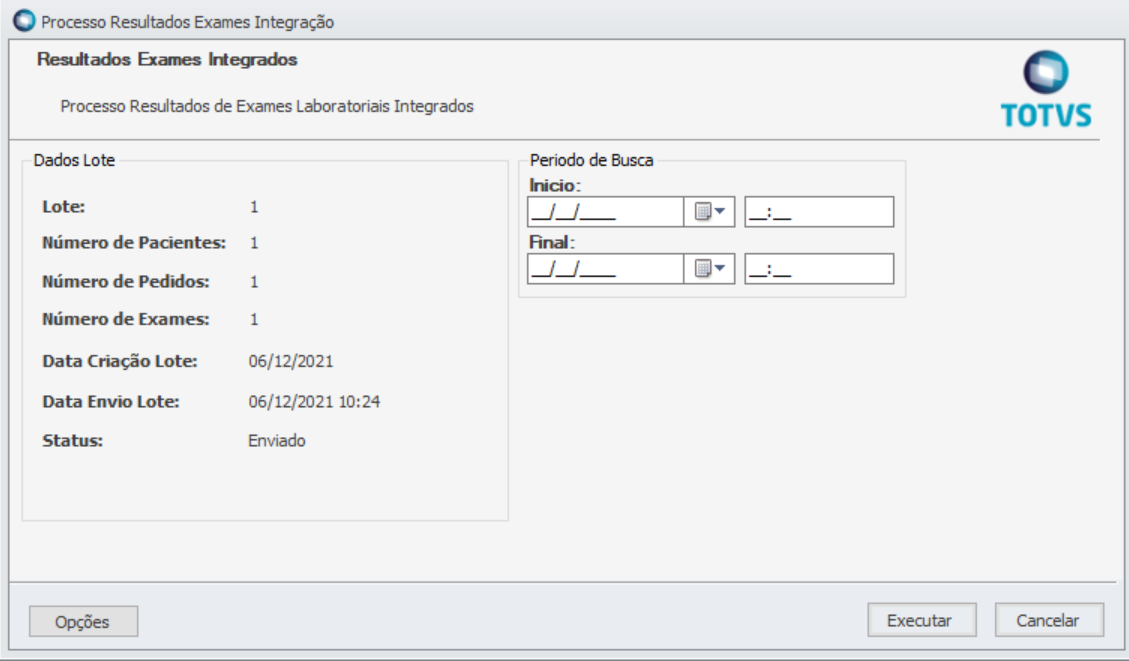Open the Inicio date calendar dropdown

(709, 212)
